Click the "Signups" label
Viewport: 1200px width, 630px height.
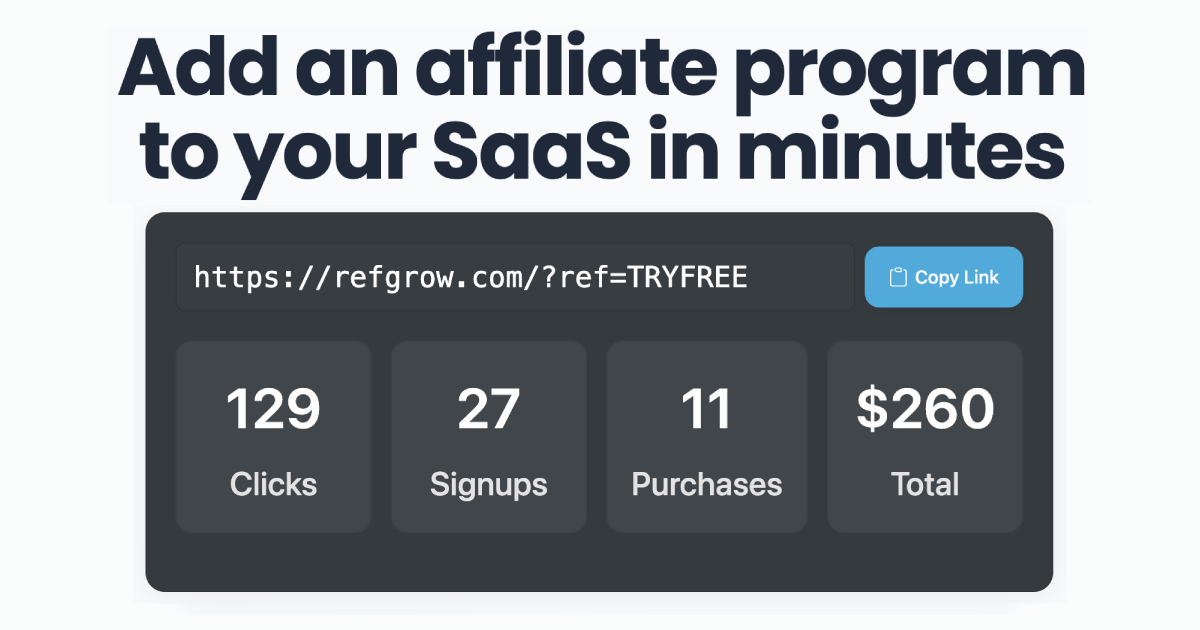(488, 486)
